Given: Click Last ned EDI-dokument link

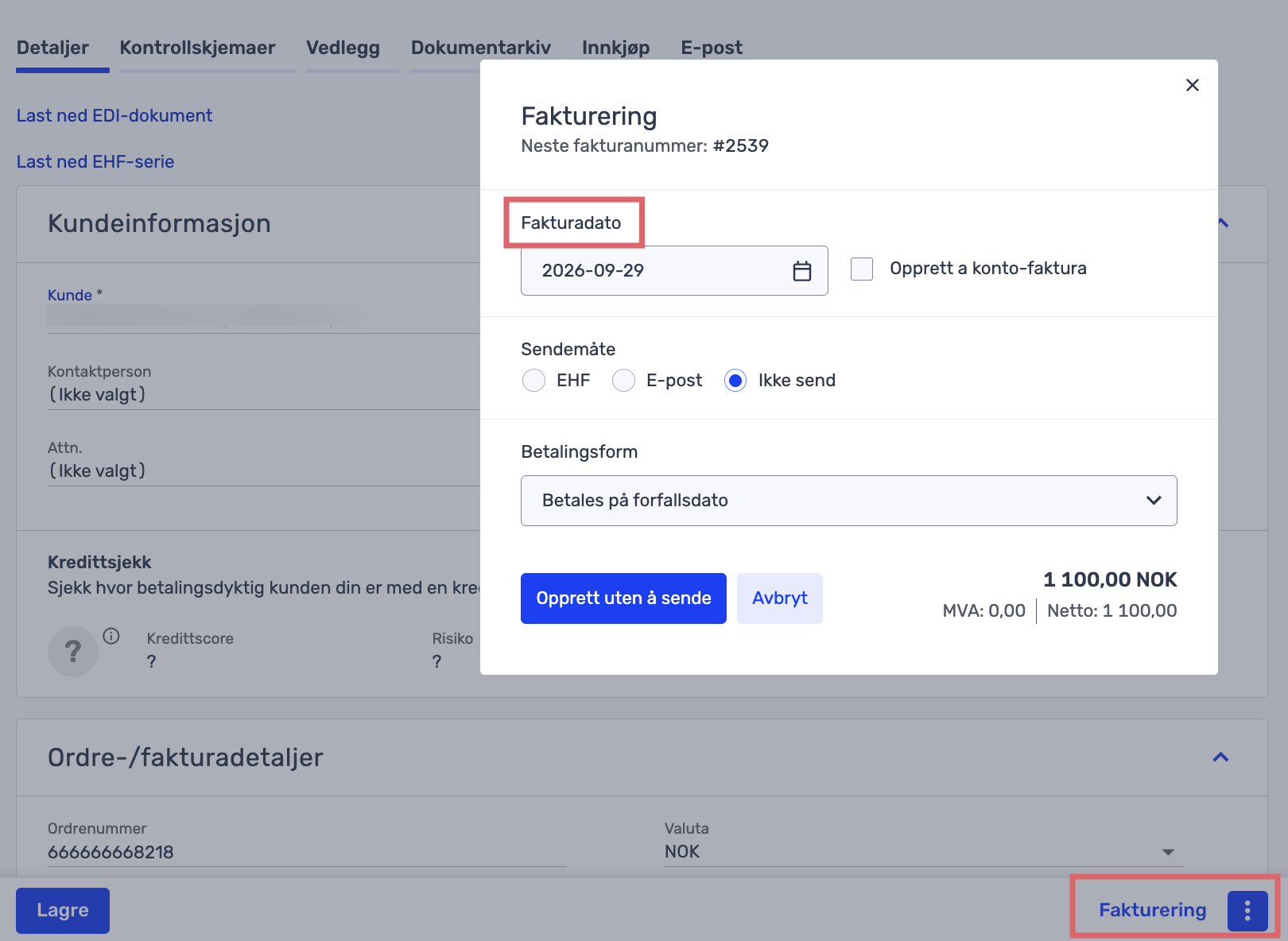Looking at the screenshot, I should coord(114,115).
